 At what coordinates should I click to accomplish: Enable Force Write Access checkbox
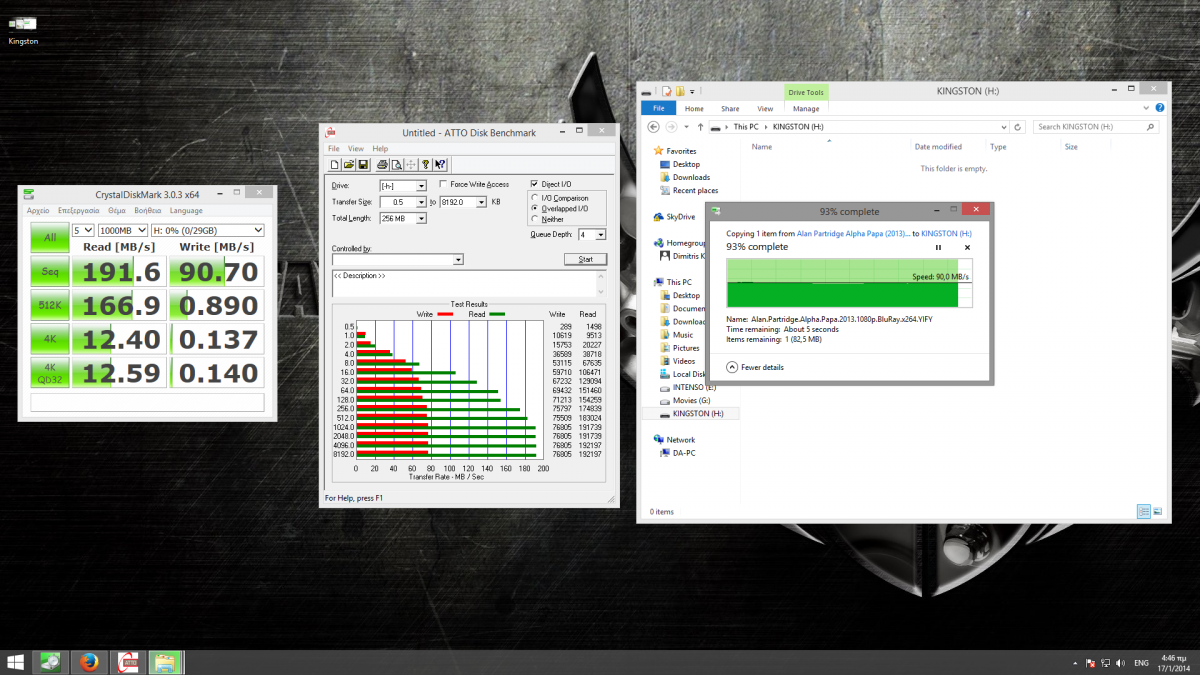443,184
